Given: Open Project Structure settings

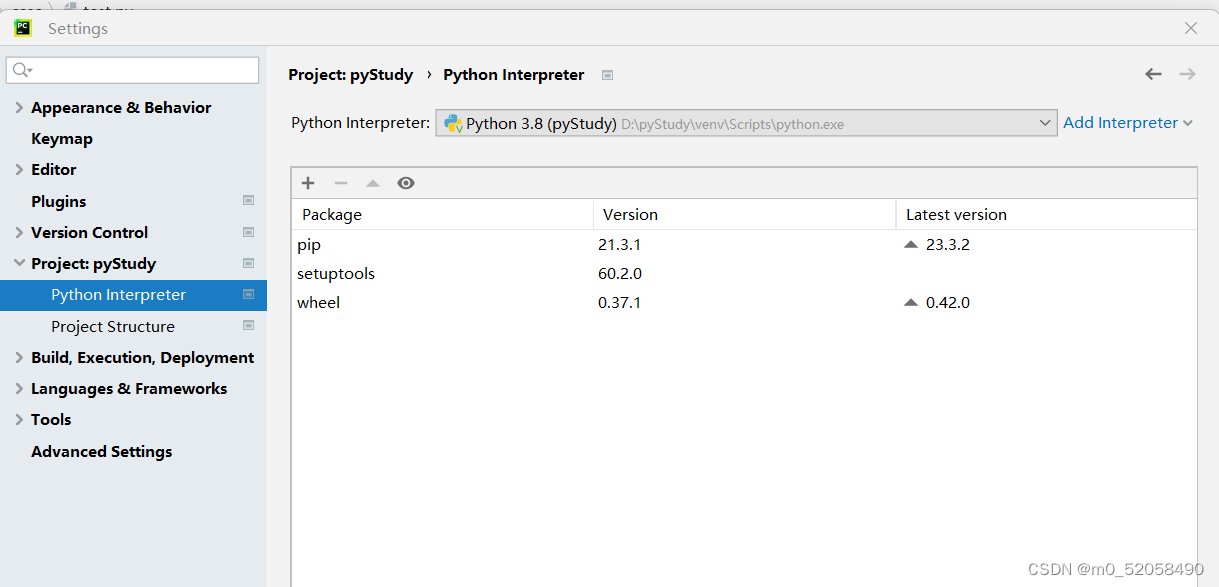Looking at the screenshot, I should (113, 326).
